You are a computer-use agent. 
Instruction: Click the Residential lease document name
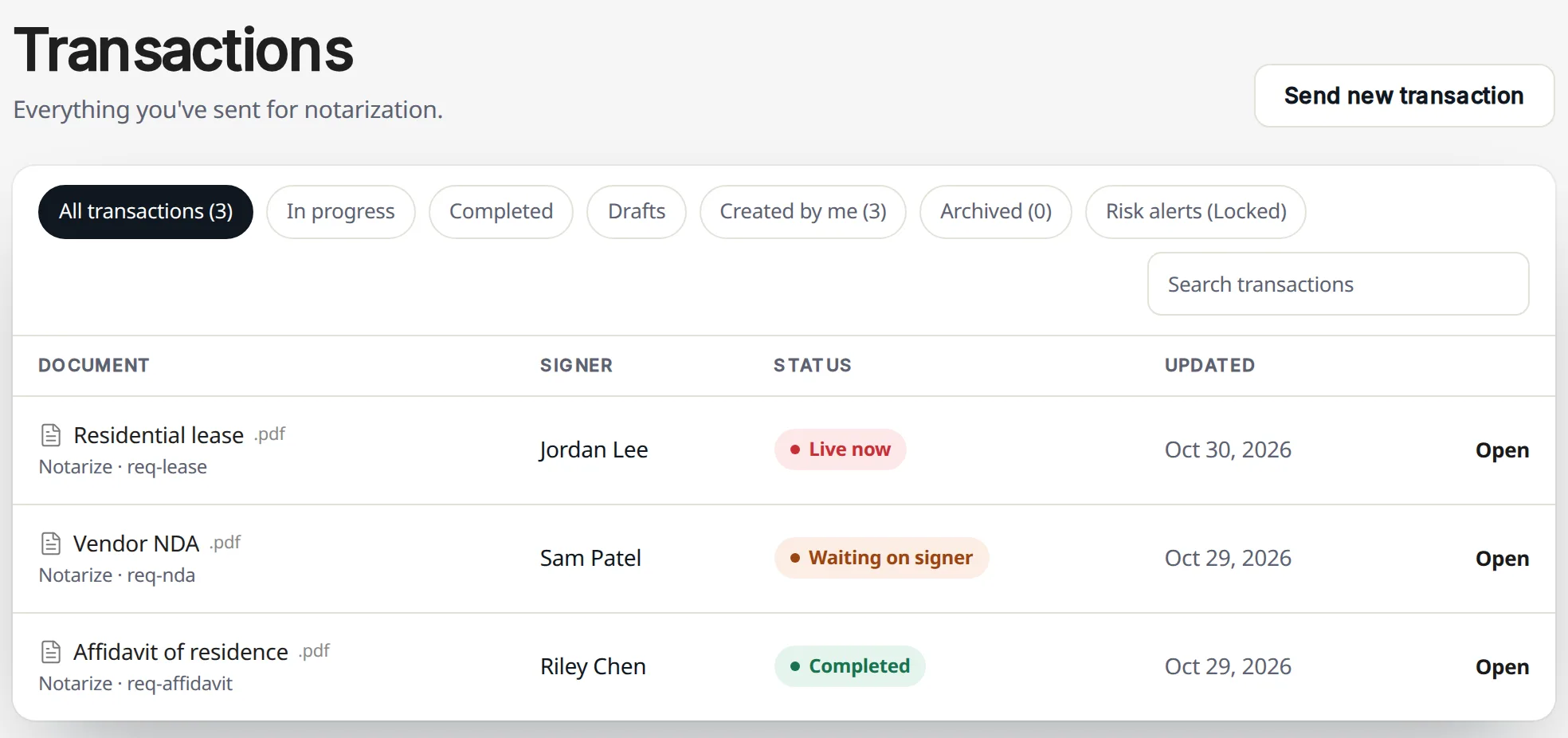click(x=159, y=435)
